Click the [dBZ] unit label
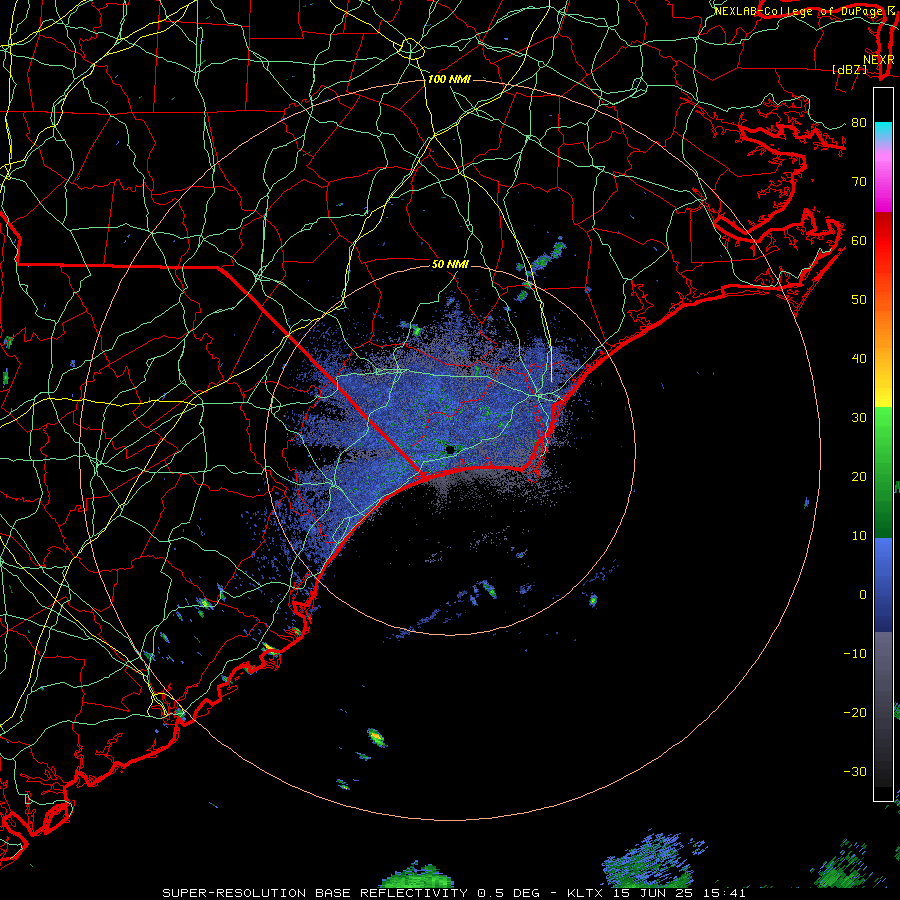This screenshot has height=900, width=900. [x=849, y=69]
